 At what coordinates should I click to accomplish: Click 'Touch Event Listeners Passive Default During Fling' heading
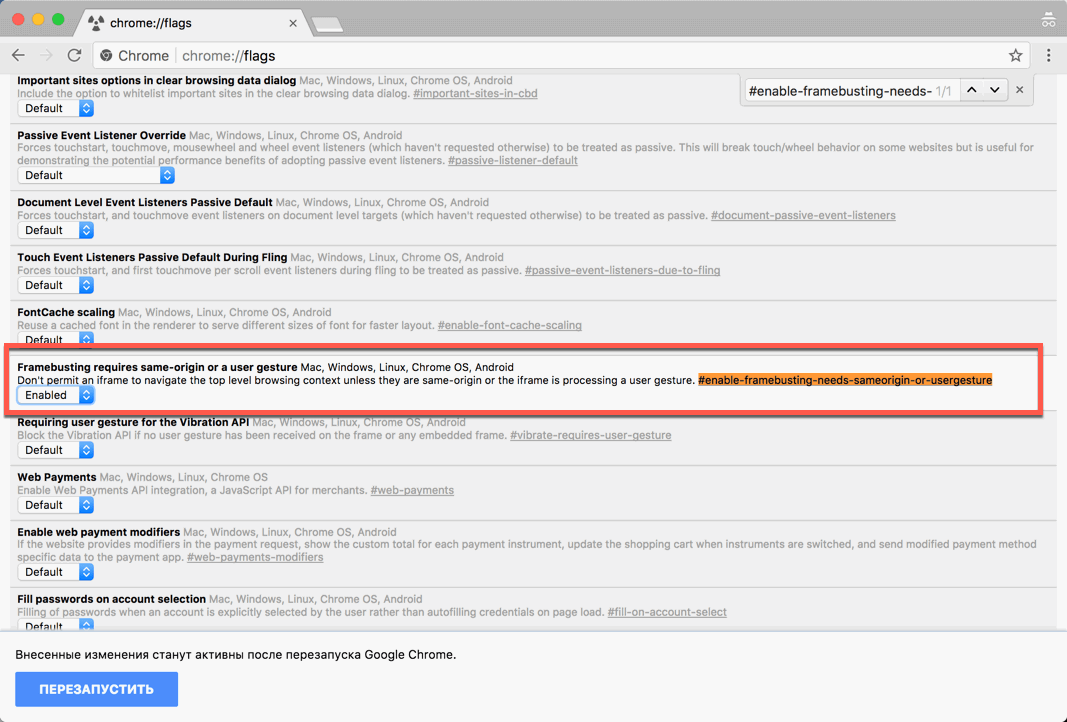pyautogui.click(x=152, y=258)
